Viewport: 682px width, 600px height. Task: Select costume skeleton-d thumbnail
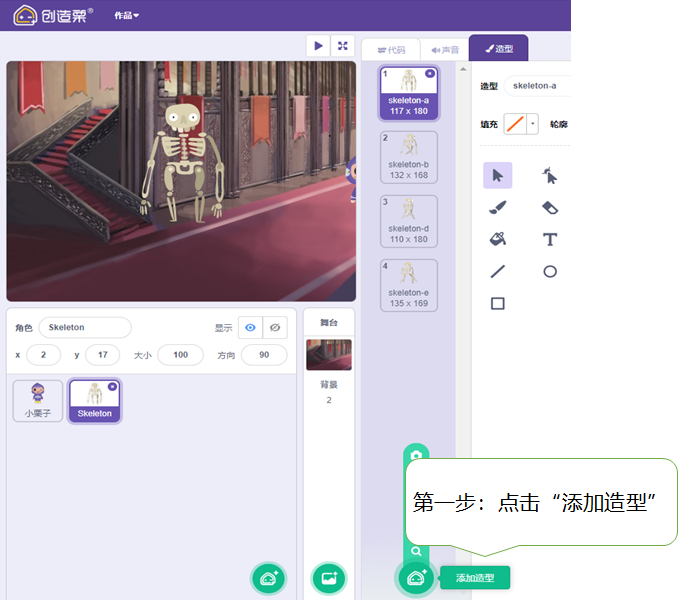coord(408,221)
